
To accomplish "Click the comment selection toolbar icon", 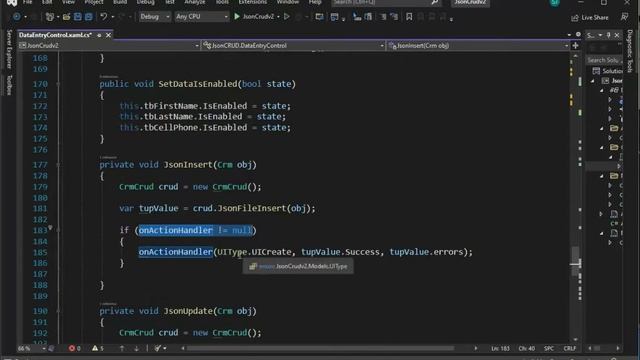I will [x=383, y=17].
